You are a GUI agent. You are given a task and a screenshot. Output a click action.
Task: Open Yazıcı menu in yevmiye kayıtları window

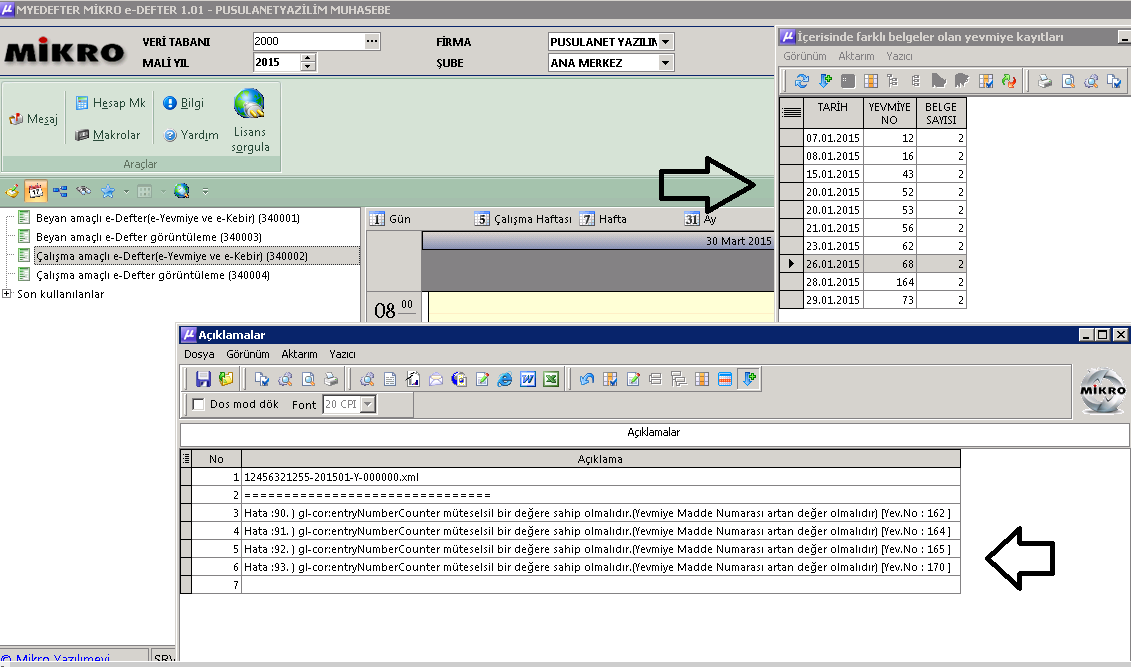(899, 56)
